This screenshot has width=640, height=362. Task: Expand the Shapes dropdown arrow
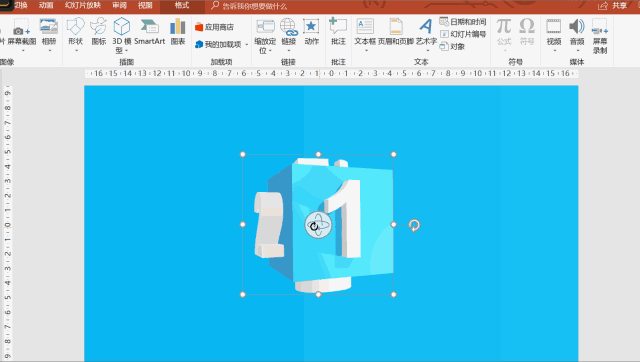click(76, 51)
